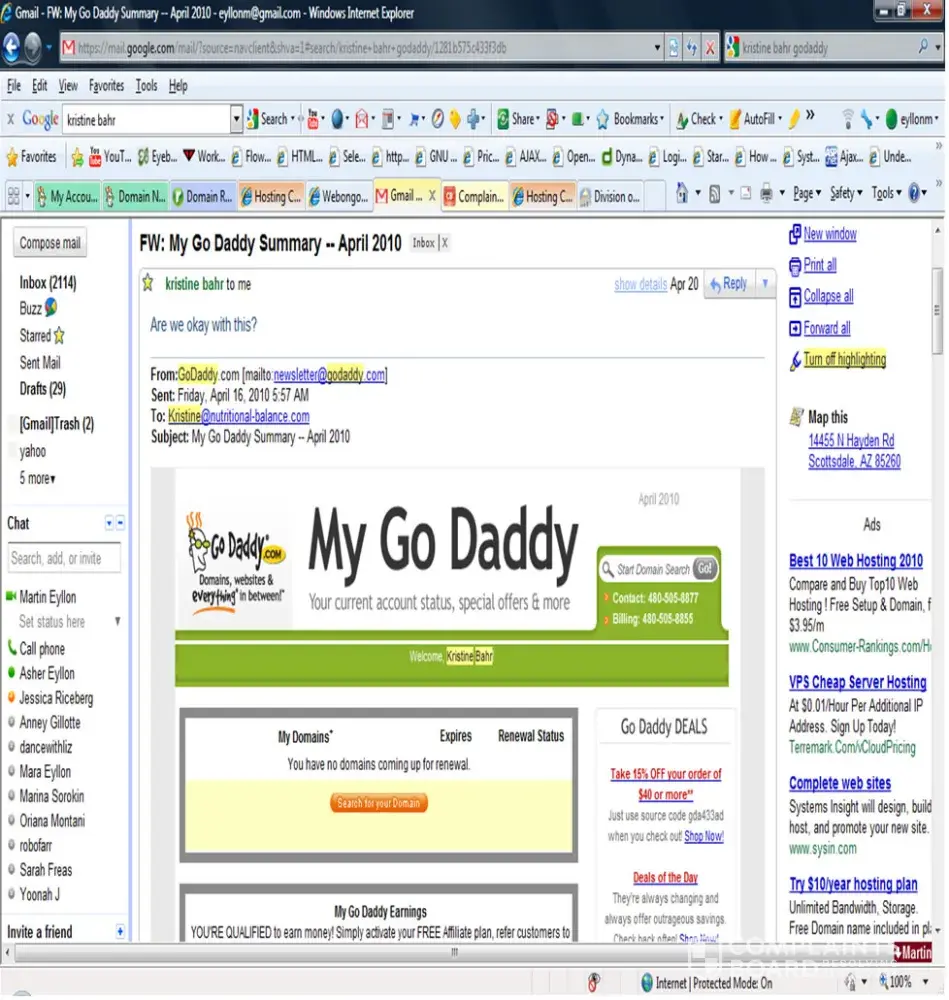Click the Print icon in command bar

click(x=766, y=193)
